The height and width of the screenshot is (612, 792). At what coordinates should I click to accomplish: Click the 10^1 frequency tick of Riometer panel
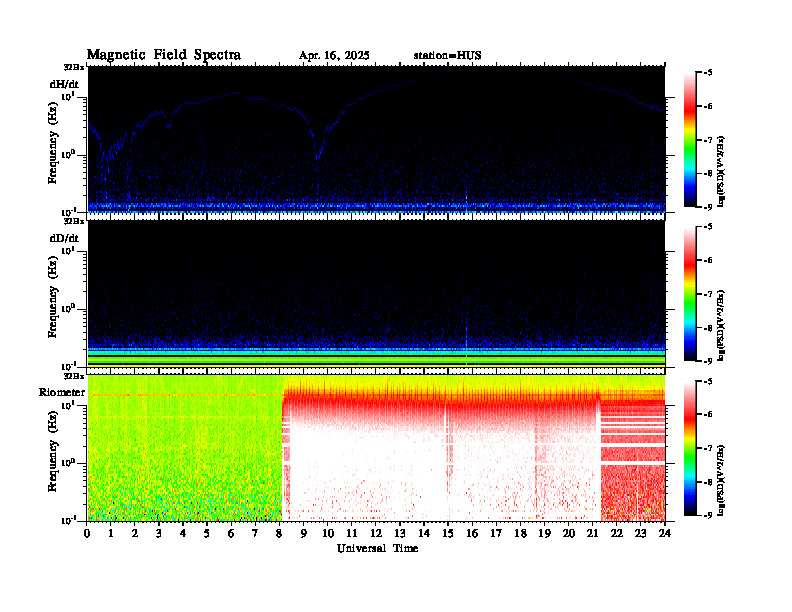(x=68, y=404)
